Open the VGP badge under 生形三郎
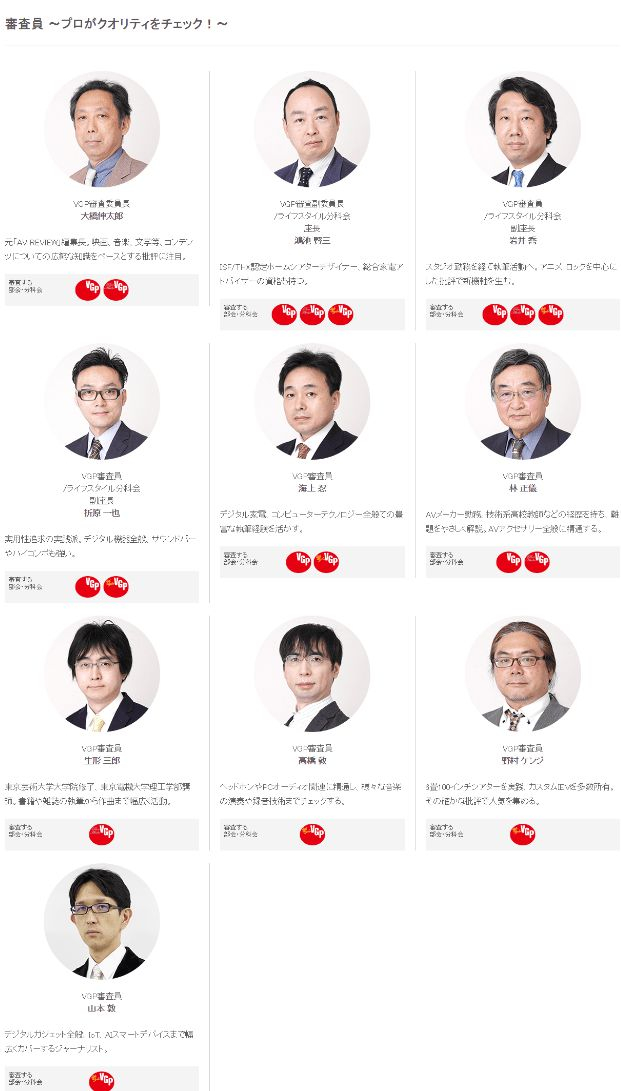The width and height of the screenshot is (621, 1091). point(102,834)
